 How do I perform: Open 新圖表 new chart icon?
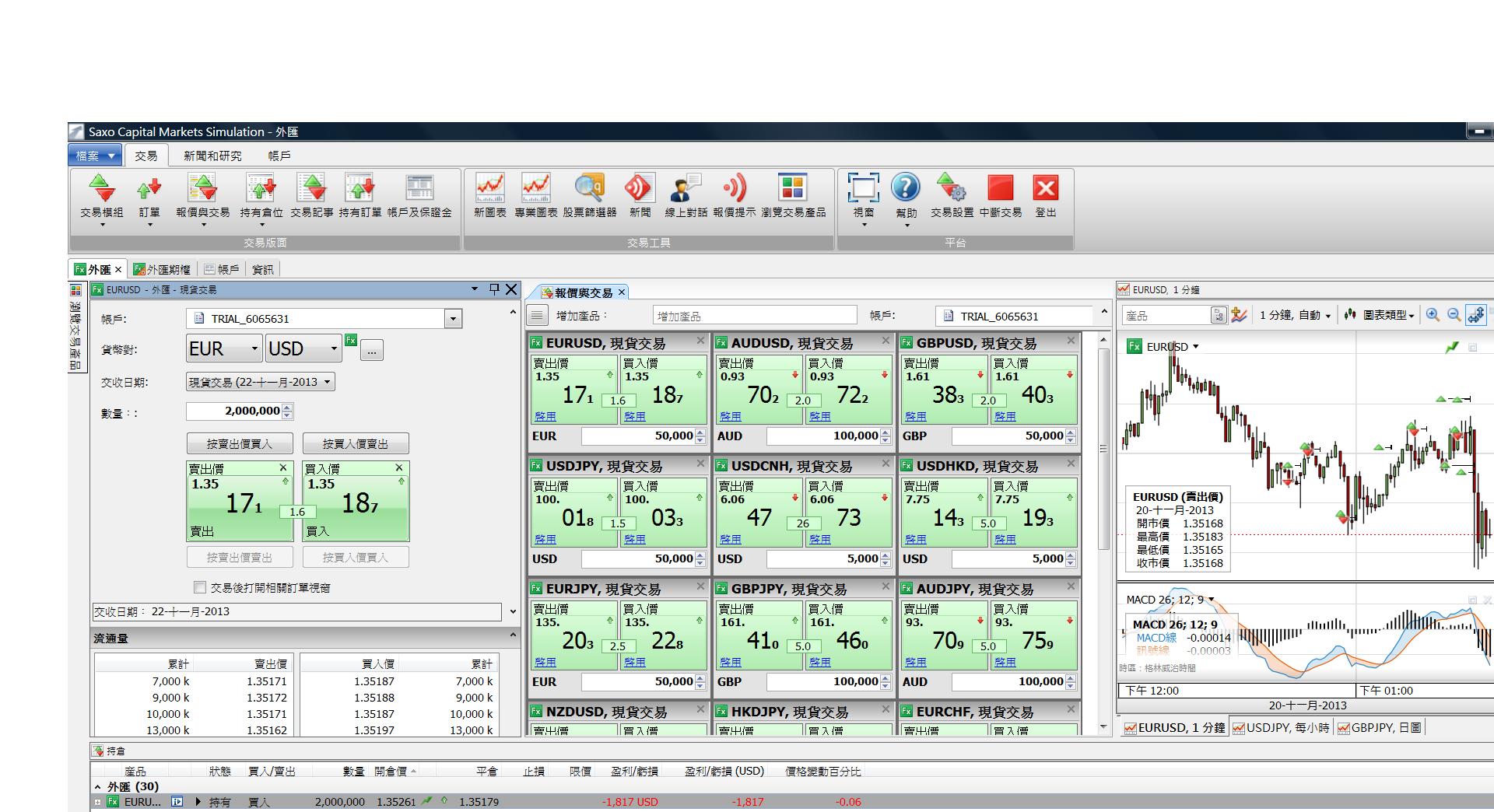[490, 196]
